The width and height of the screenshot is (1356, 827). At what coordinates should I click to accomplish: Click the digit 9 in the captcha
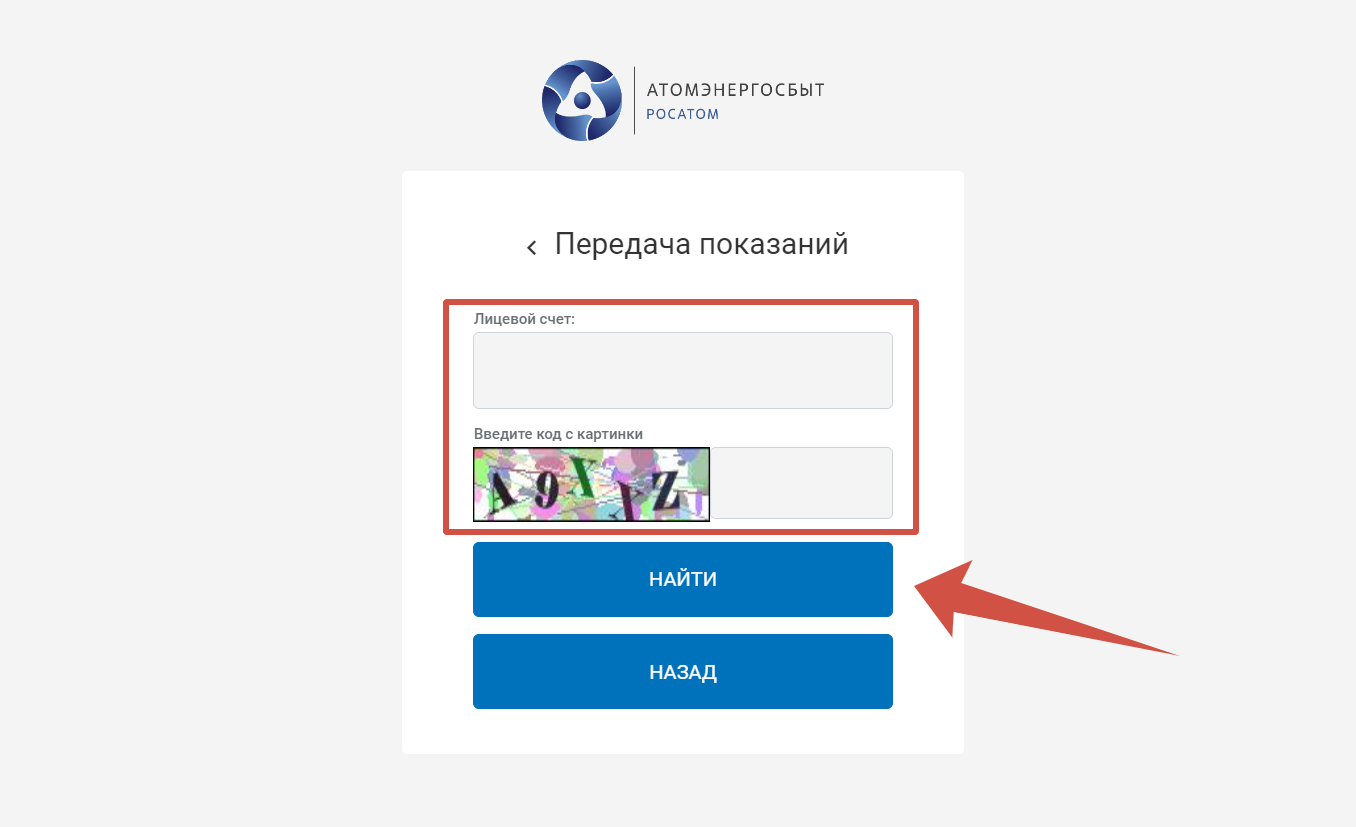(x=546, y=490)
